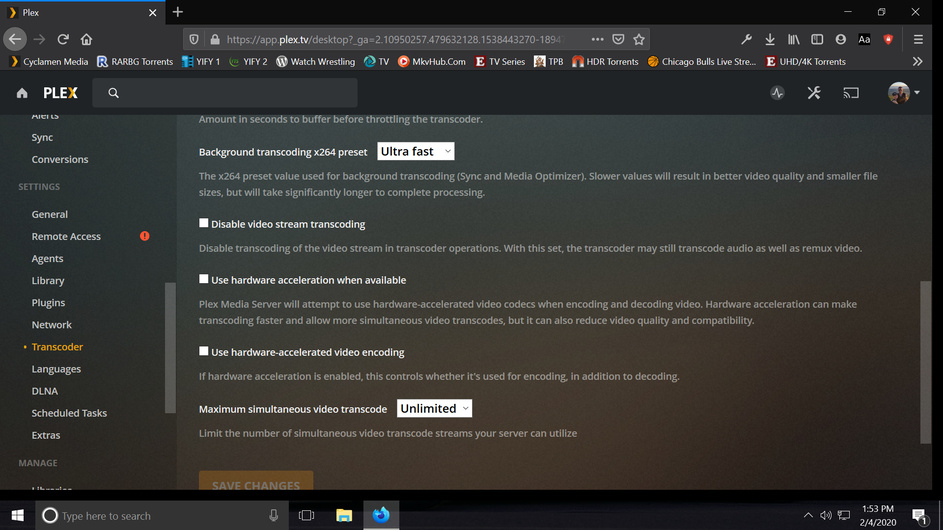Screen dimensions: 943x530
Task: Select Transcoder in sidebar
Action: point(57,347)
